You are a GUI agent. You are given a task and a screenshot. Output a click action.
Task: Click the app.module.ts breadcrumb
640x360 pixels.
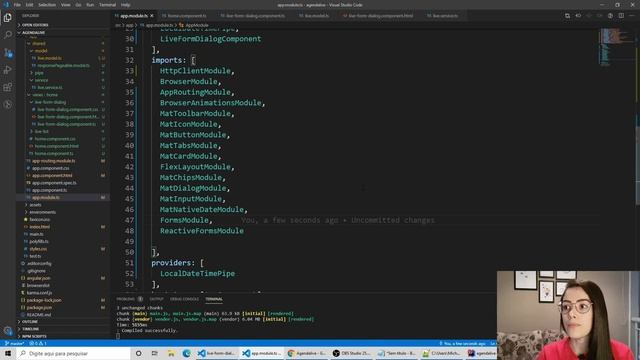[159, 25]
